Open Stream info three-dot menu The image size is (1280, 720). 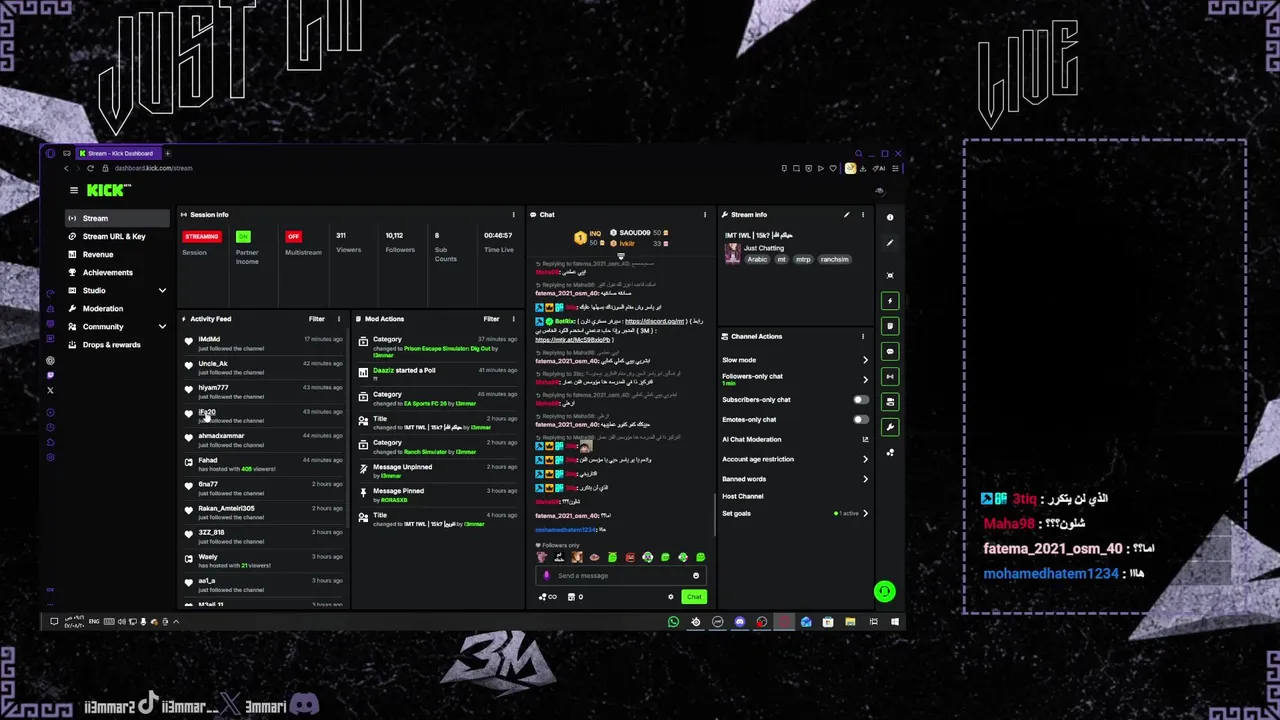863,214
